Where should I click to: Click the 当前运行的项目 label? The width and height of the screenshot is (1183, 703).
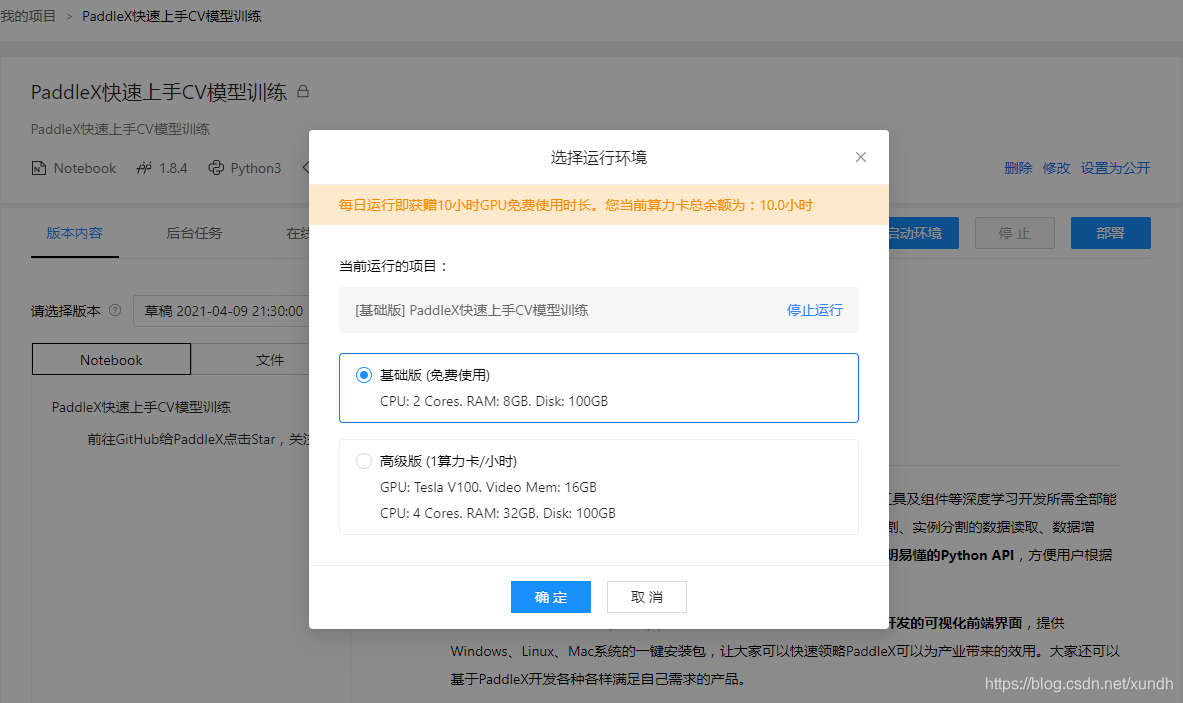click(394, 266)
